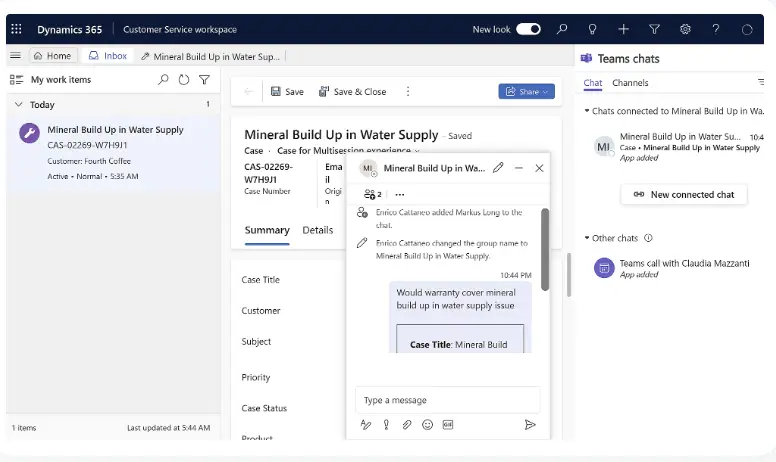Screen dimensions: 776x462
Task: Select the Chat tab in Teams chats
Action: point(592,83)
